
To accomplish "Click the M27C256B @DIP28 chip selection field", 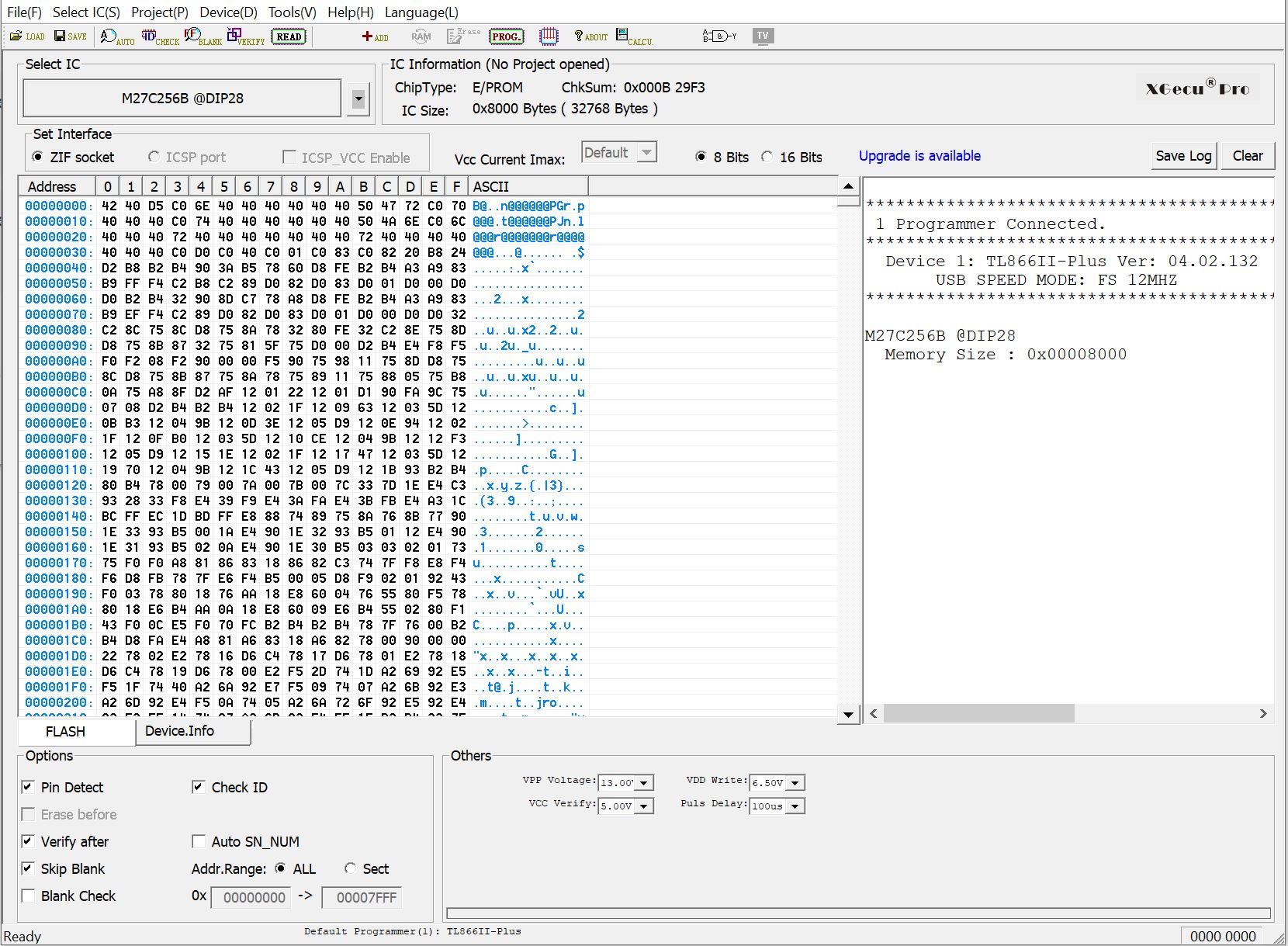I will [182, 99].
